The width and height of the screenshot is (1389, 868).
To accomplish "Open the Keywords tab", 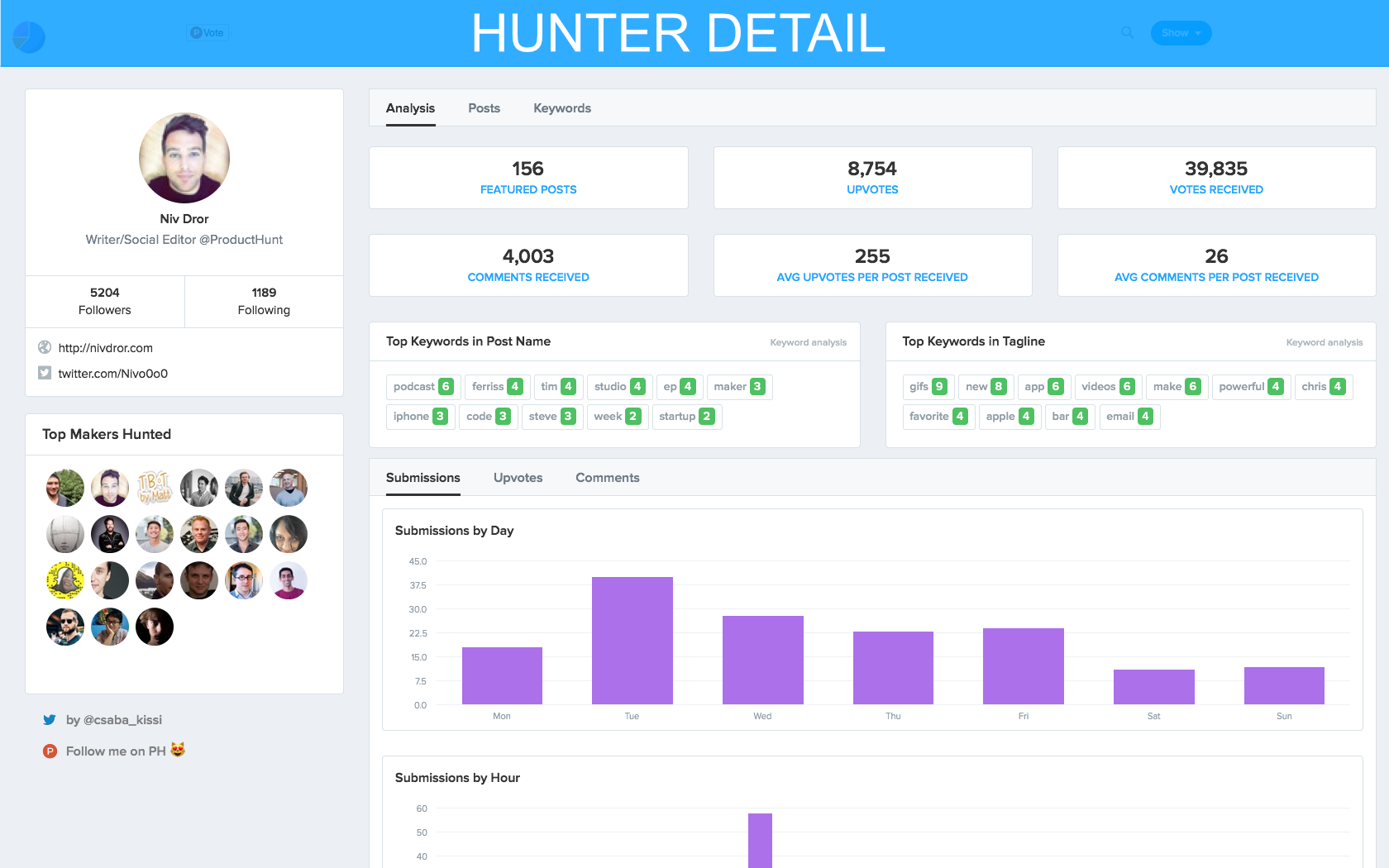I will coord(561,108).
